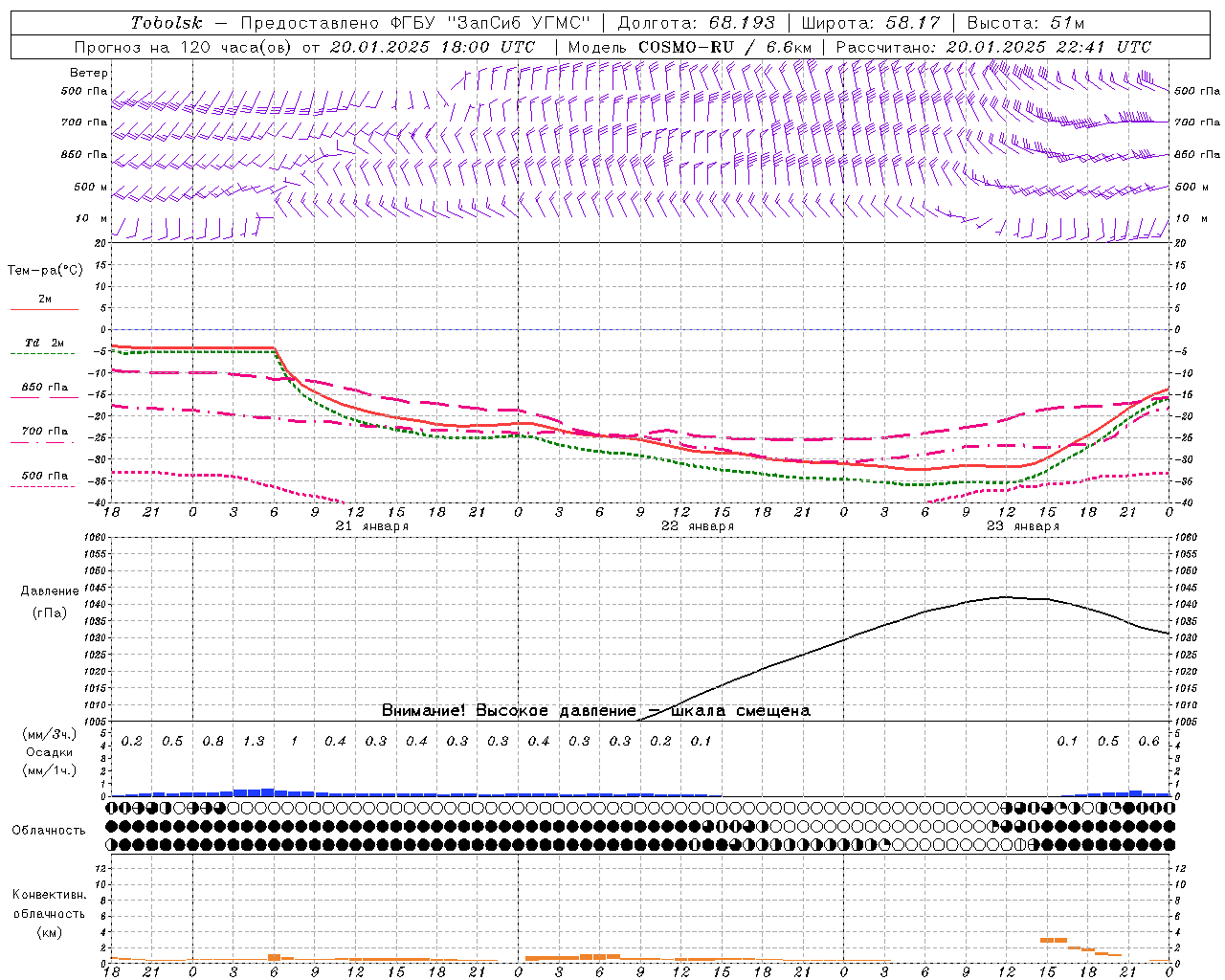Click the Тем-ра(°C) axis title
1225x980 pixels.
click(45, 271)
